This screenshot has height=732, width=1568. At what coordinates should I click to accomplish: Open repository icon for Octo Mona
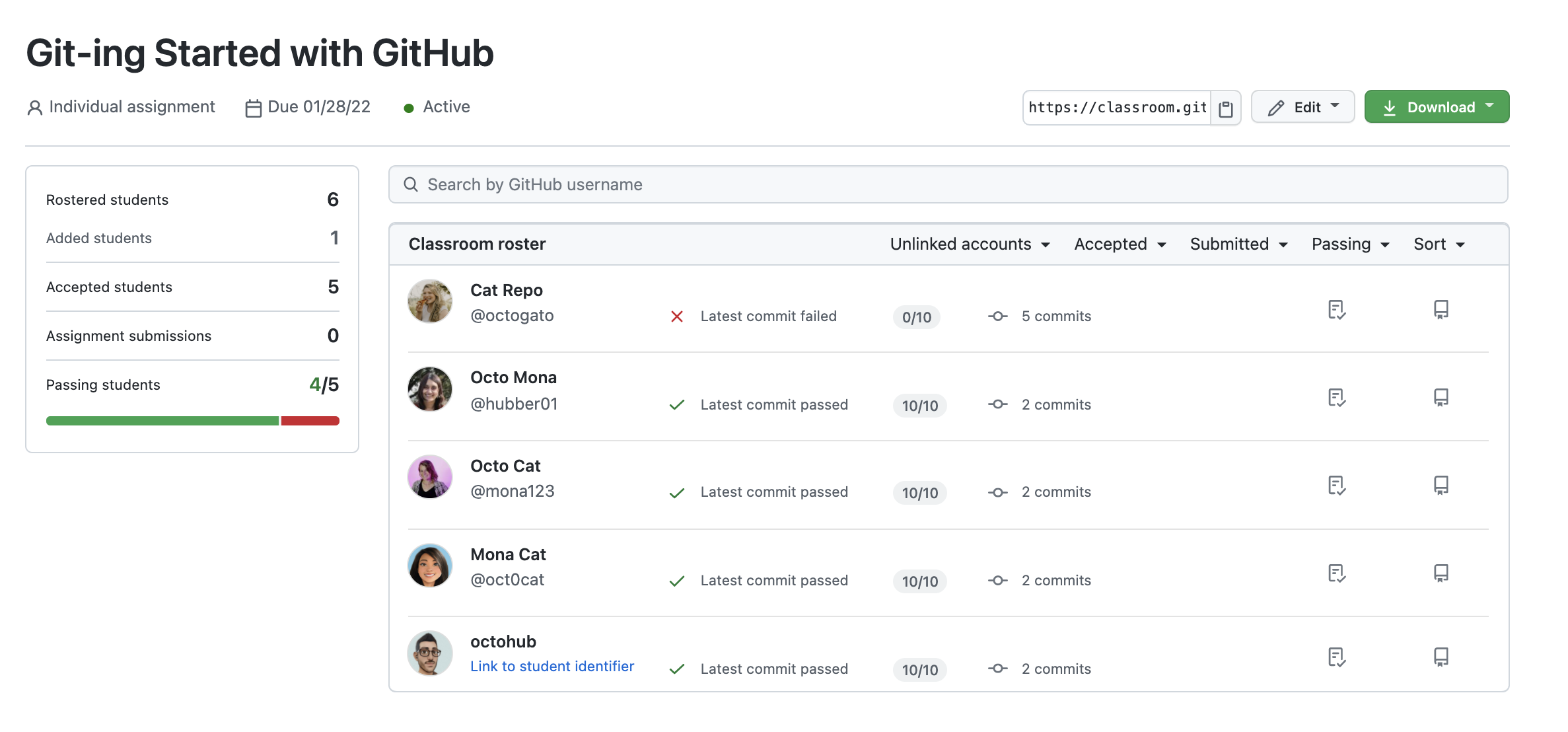[1441, 398]
